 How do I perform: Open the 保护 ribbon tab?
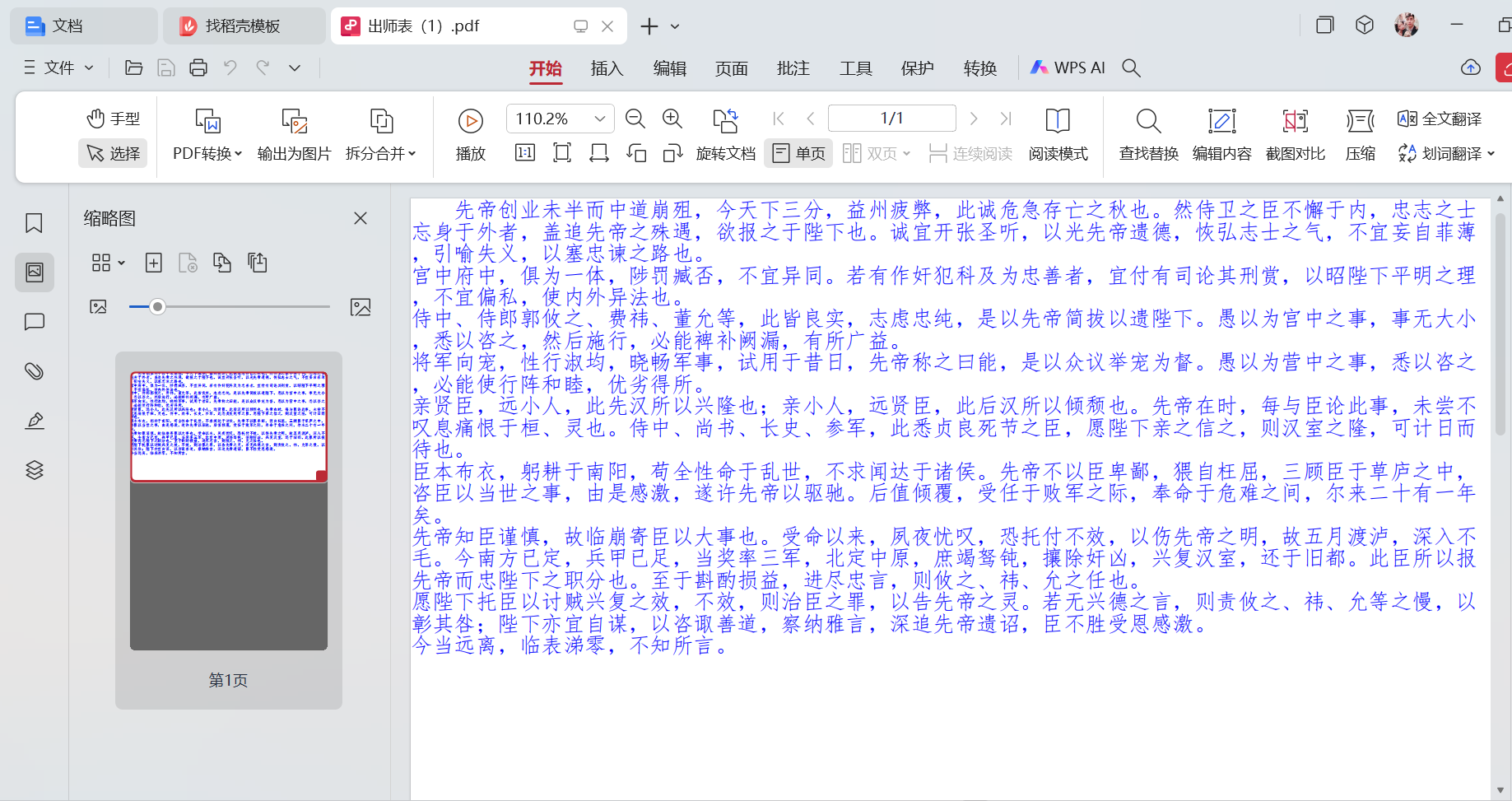918,68
